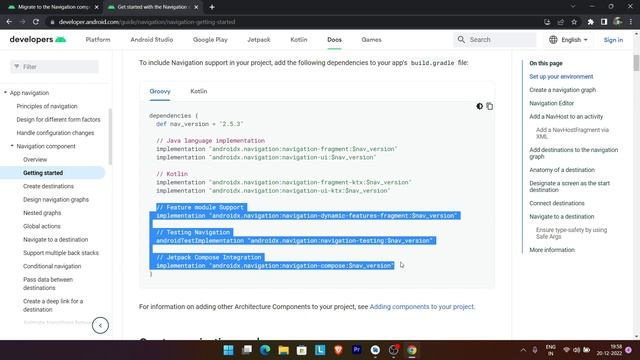Select the Groovy code tab

160,91
